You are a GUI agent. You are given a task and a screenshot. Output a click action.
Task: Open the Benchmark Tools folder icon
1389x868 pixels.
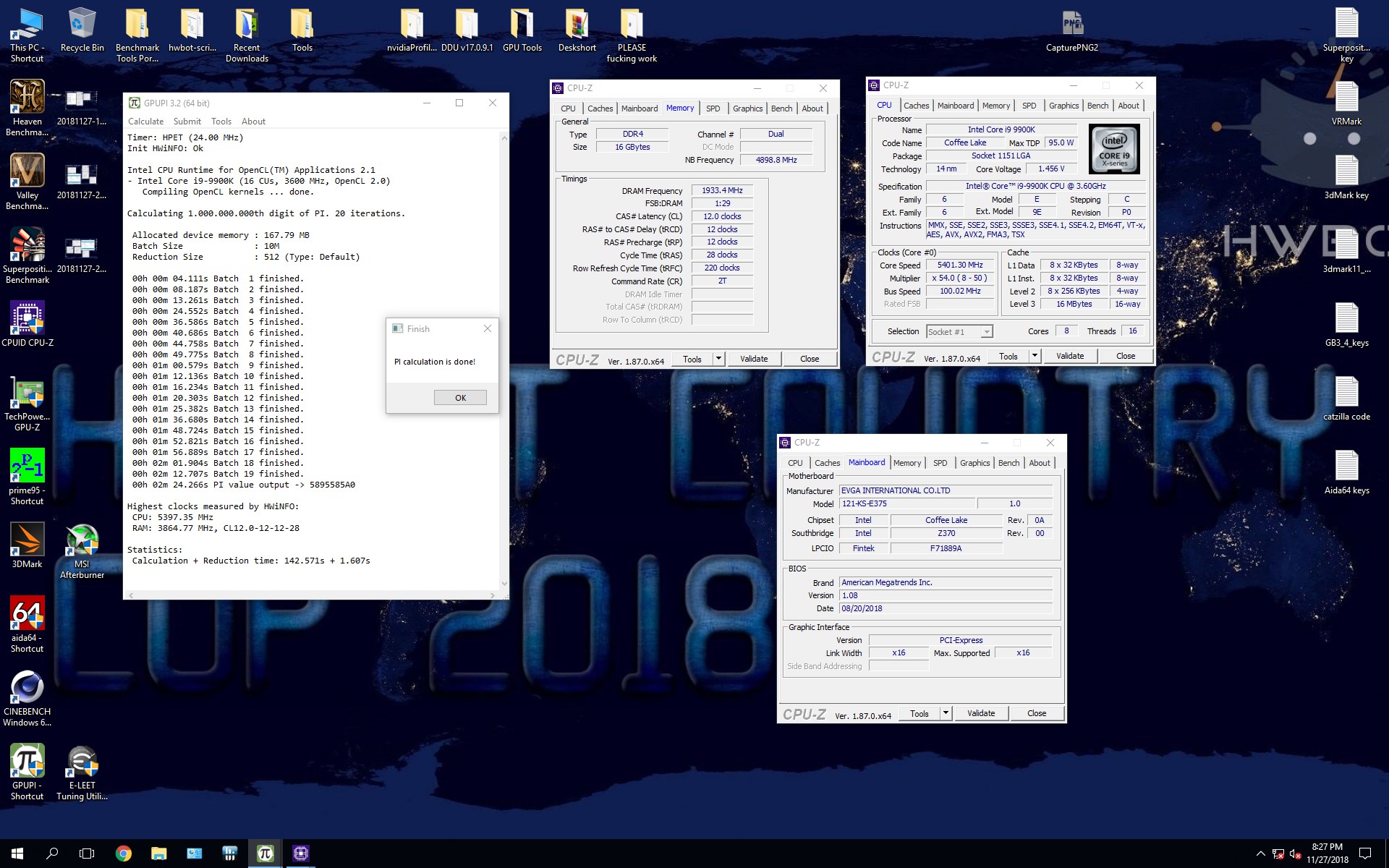[137, 35]
